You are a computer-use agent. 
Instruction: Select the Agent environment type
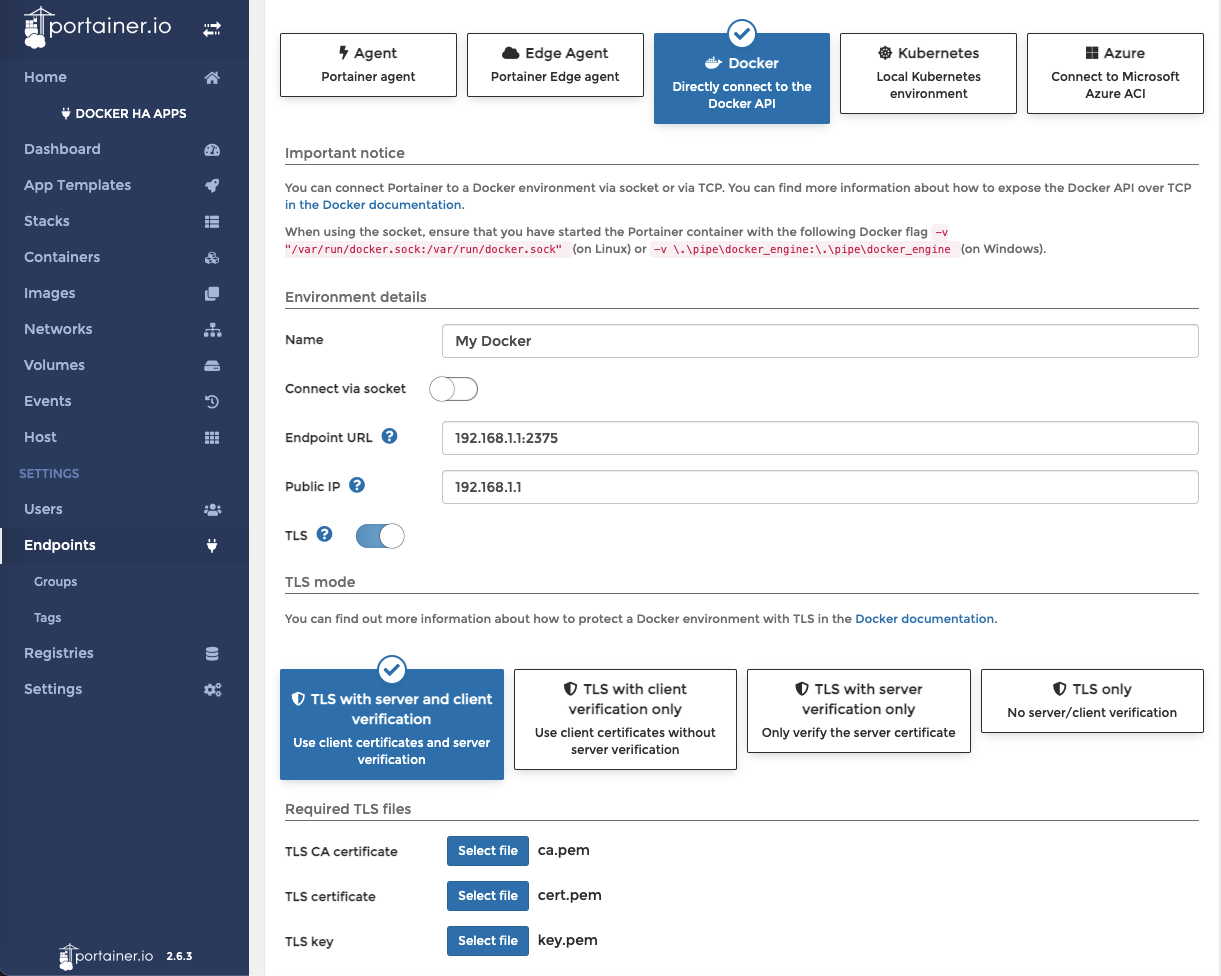pos(368,65)
